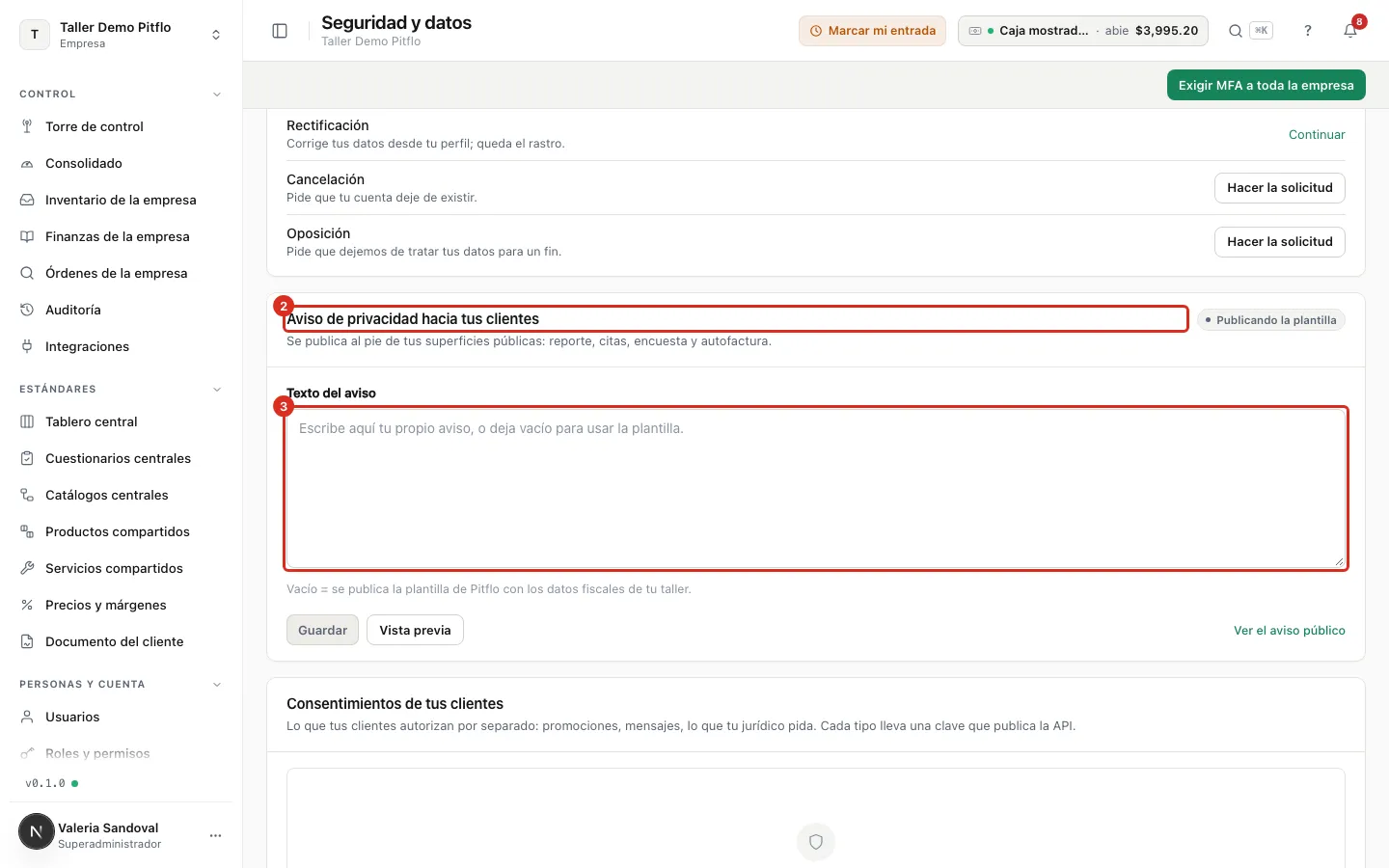Click the v0.1.0 version label

click(45, 783)
